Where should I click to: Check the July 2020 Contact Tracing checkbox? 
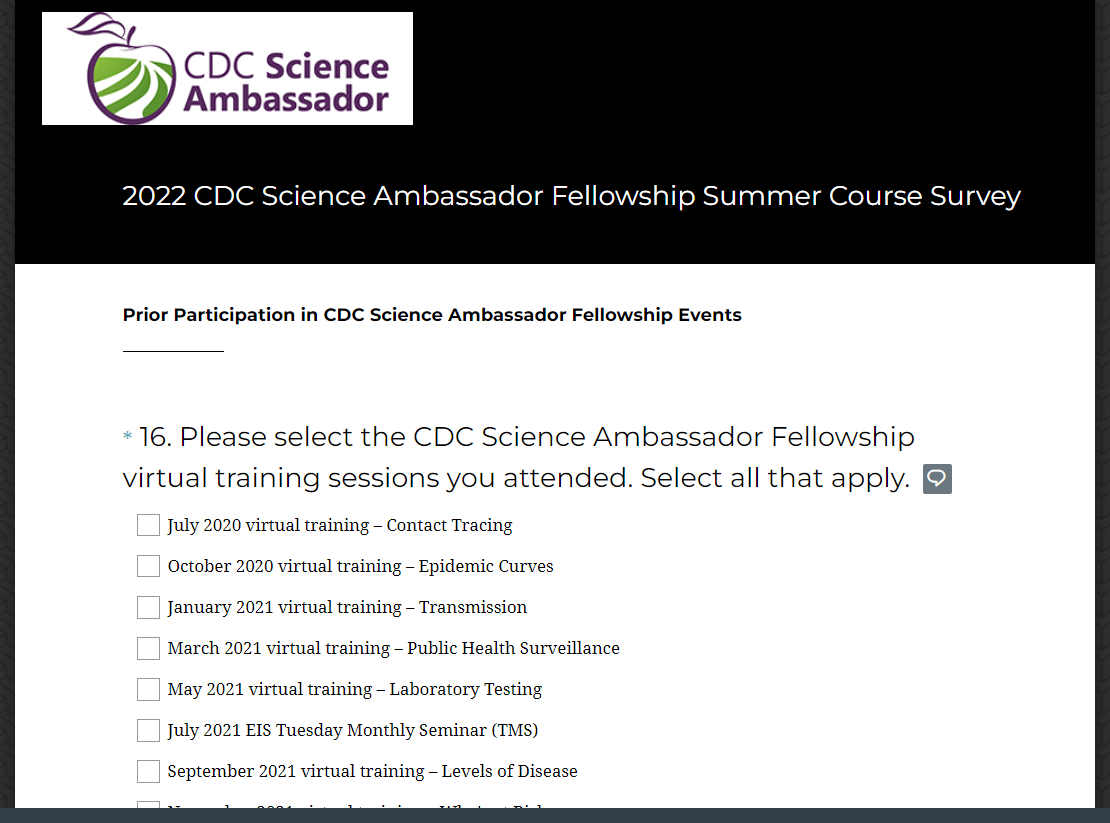tap(148, 525)
